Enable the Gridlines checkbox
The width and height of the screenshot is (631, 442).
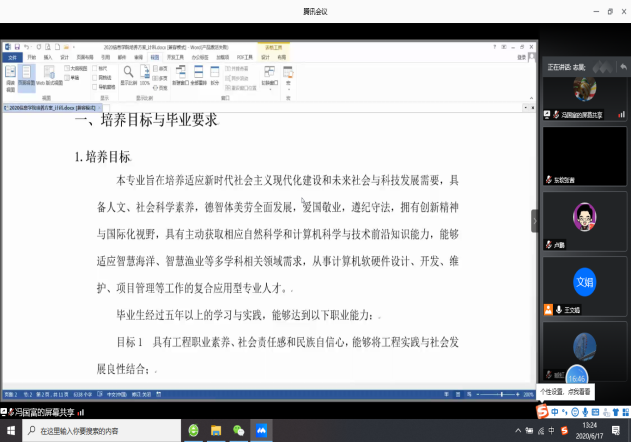coord(97,77)
